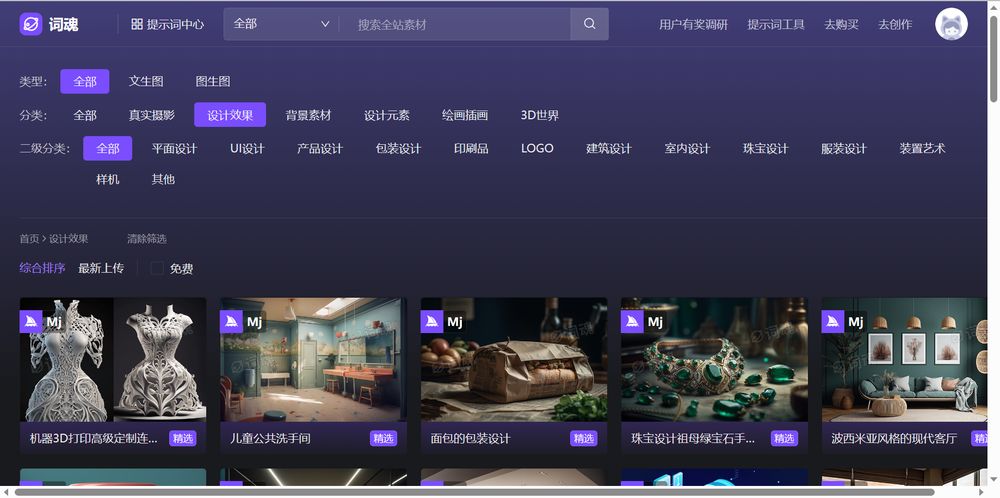
Task: Choose 3D世界 category
Action: [540, 115]
